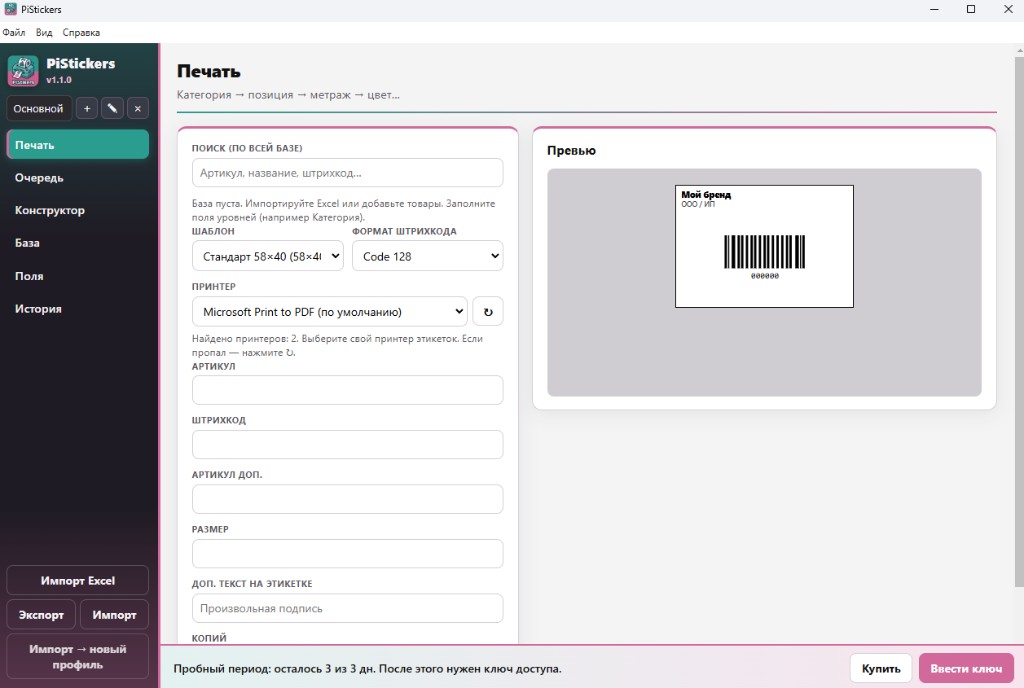Viewport: 1024px width, 688px height.
Task: Click the 'База пуста' hint text
Action: [344, 210]
